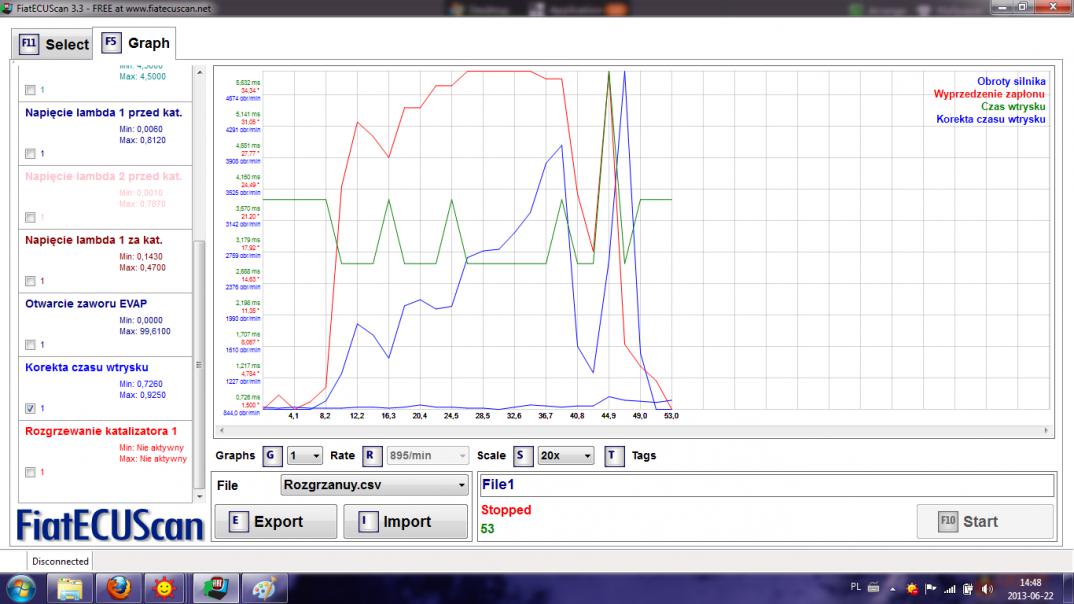Open the Graphs count dropdown

(x=304, y=456)
